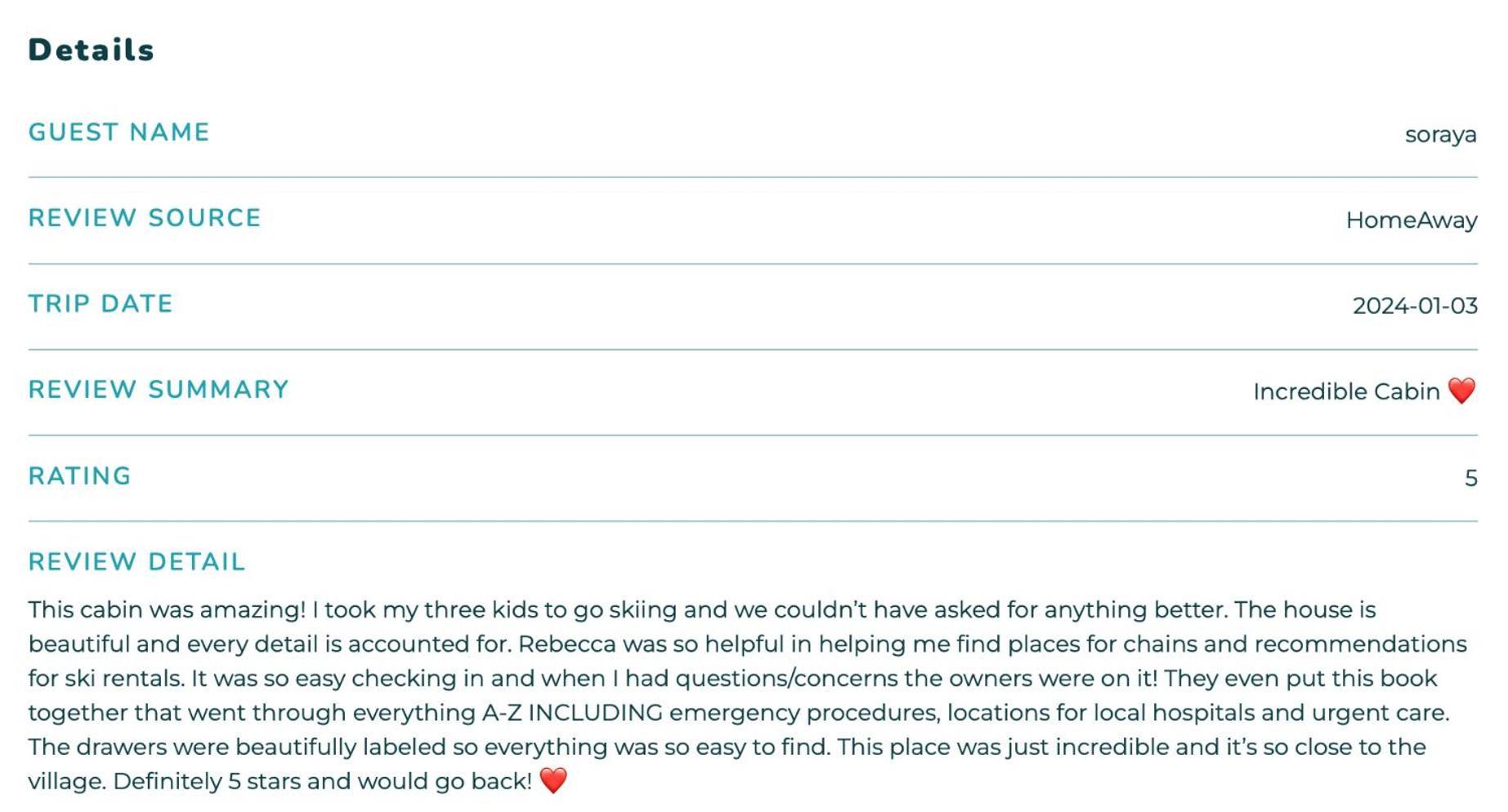Click the guest name value soraya
This screenshot has width=1508, height=812.
pyautogui.click(x=1440, y=135)
